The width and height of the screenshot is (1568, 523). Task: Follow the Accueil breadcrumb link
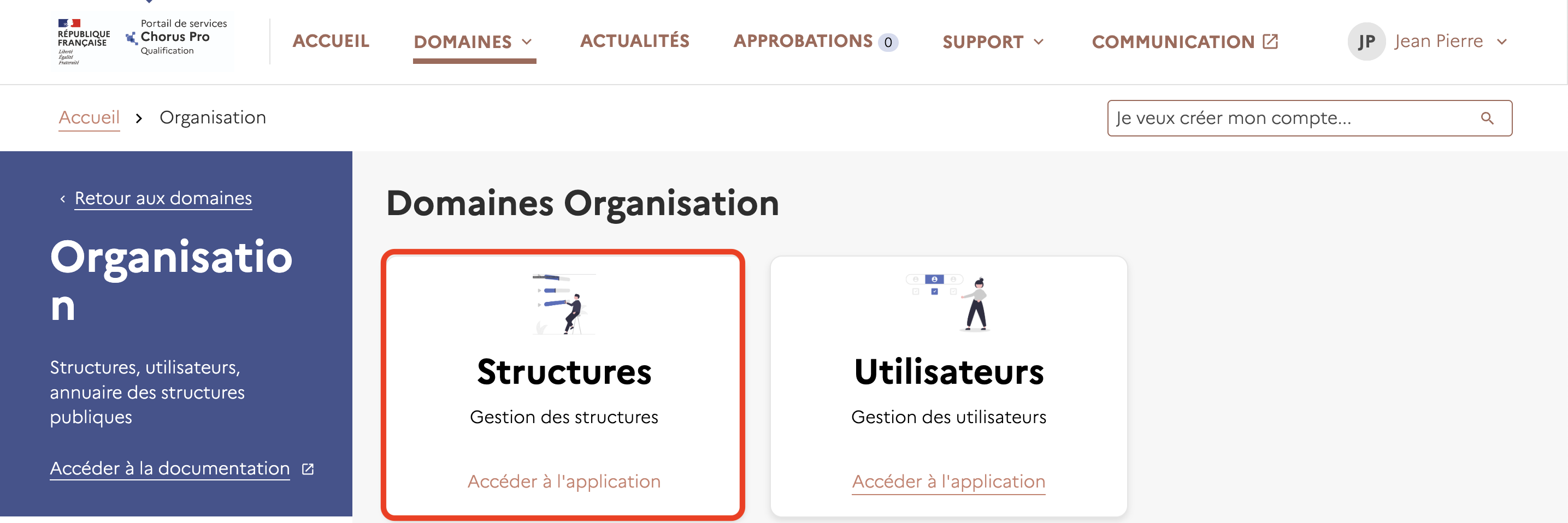click(89, 117)
